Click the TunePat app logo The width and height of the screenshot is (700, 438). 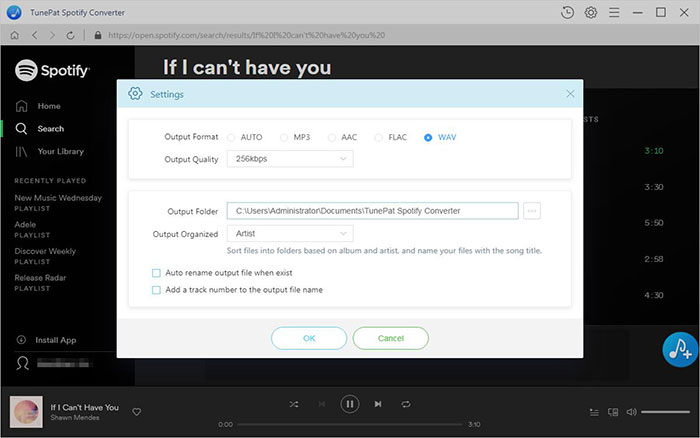tap(14, 13)
